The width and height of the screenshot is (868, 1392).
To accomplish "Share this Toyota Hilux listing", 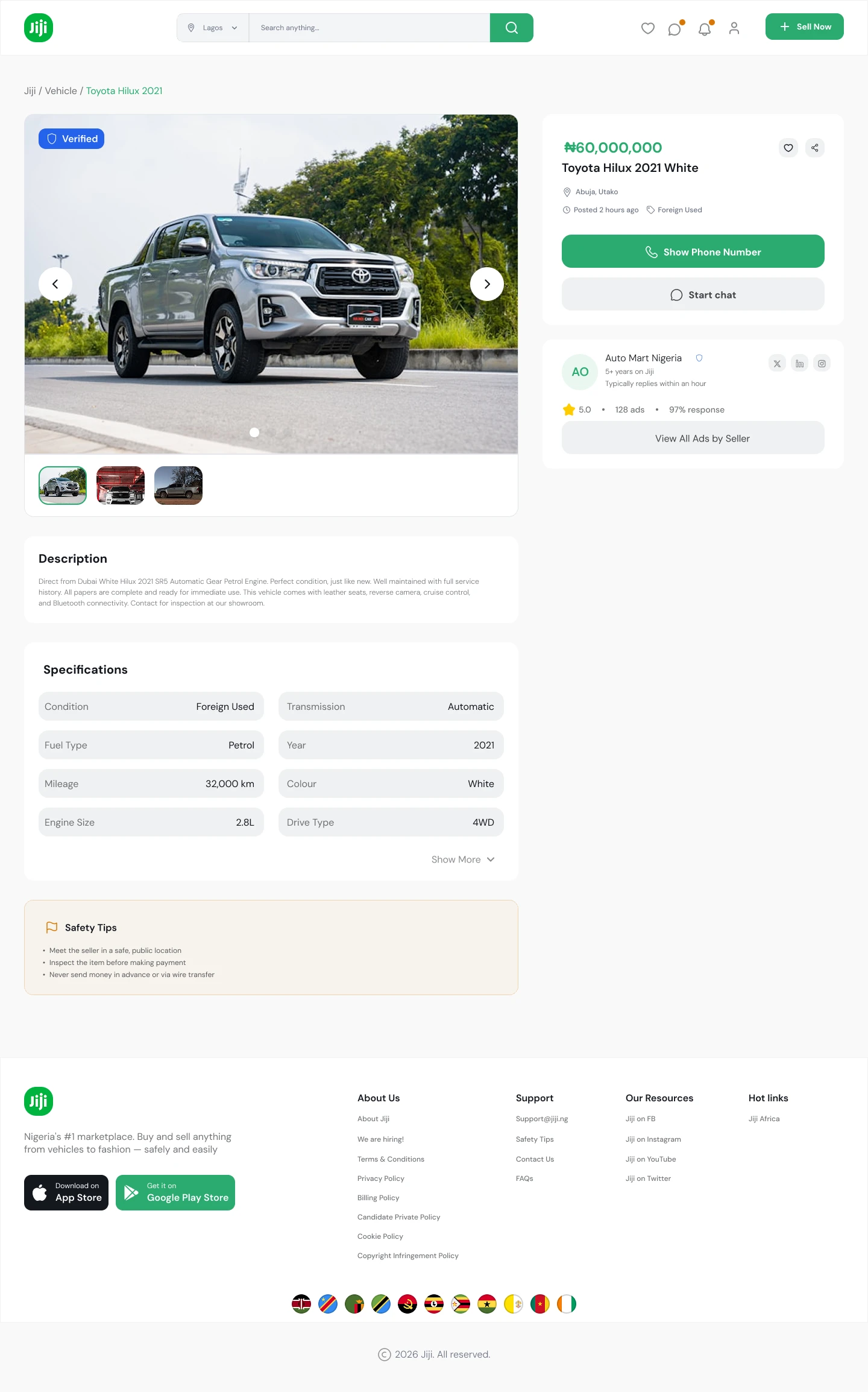I will pyautogui.click(x=815, y=148).
